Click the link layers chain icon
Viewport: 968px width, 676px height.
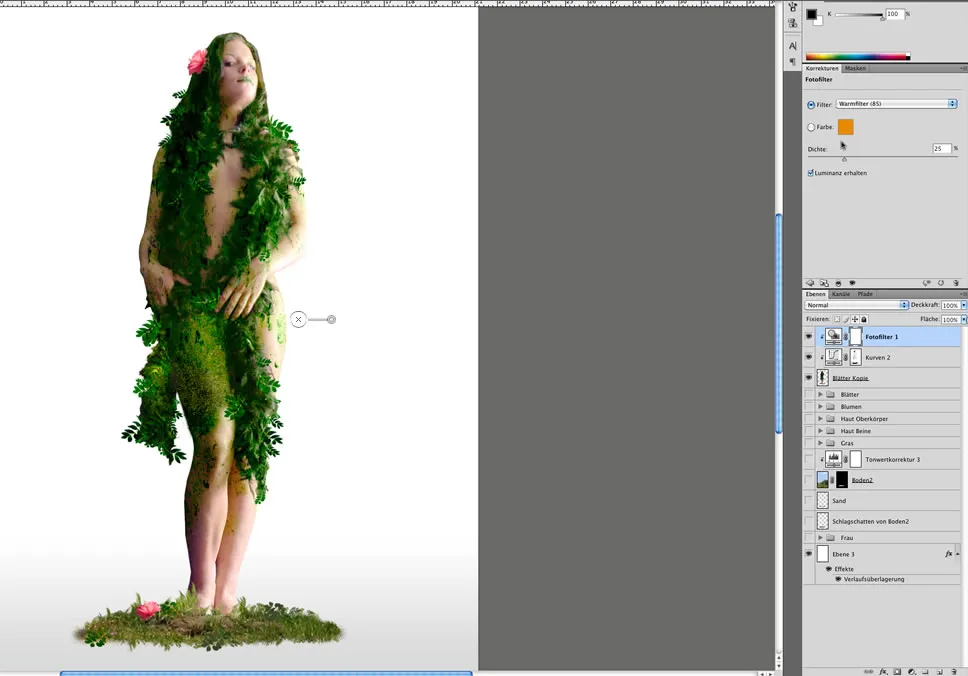coord(869,672)
